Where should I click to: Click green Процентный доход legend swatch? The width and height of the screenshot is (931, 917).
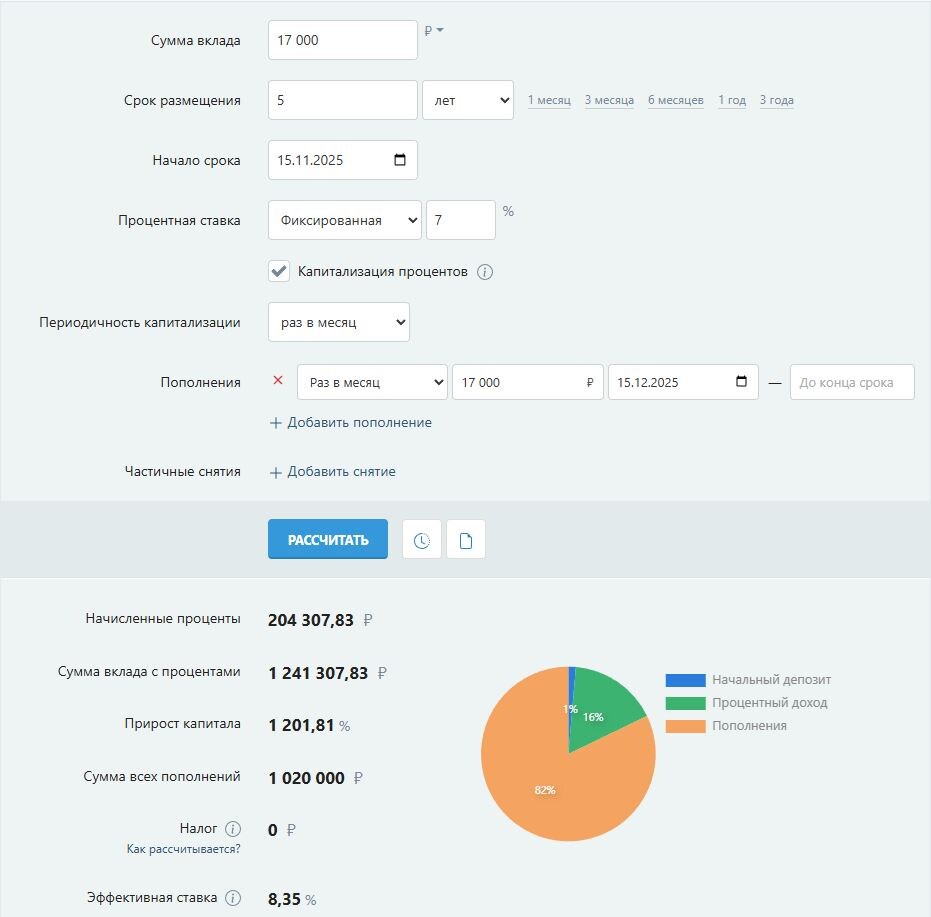click(685, 703)
